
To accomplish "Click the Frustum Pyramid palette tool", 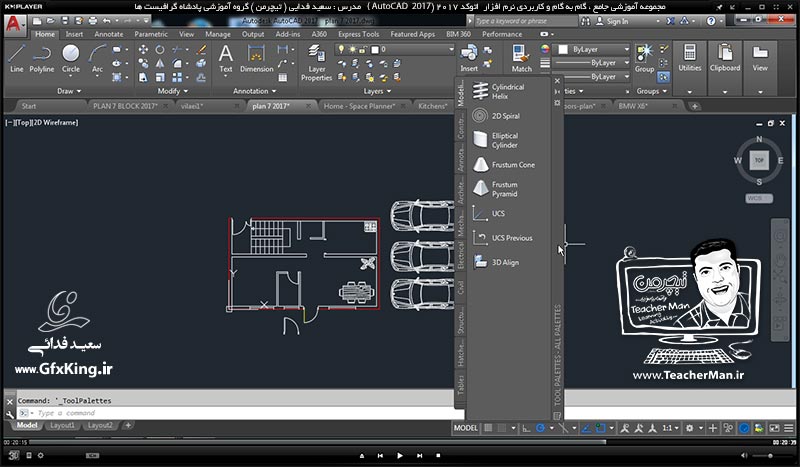I will [x=496, y=189].
